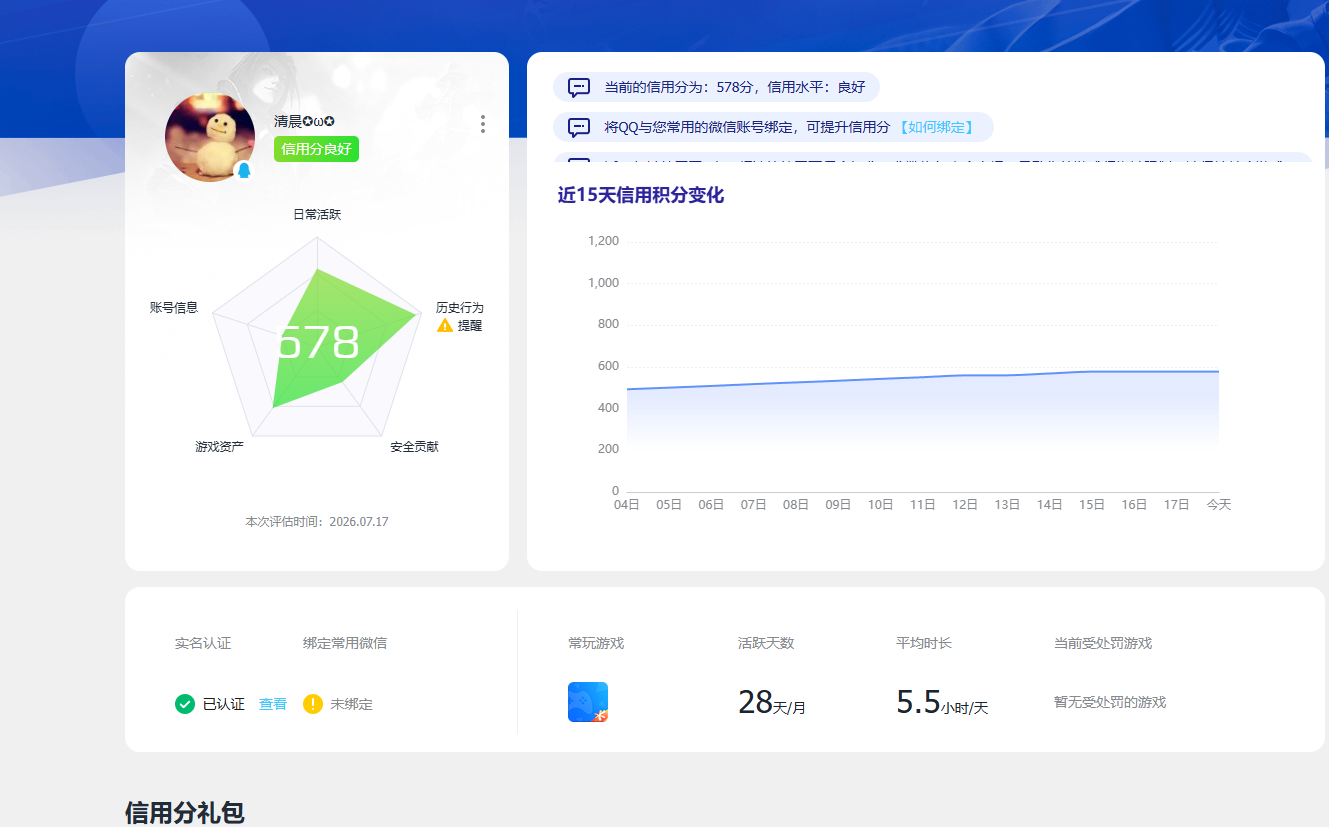Click the QQ penguin badge on avatar
Viewport: 1329px width, 827px height.
[x=244, y=170]
